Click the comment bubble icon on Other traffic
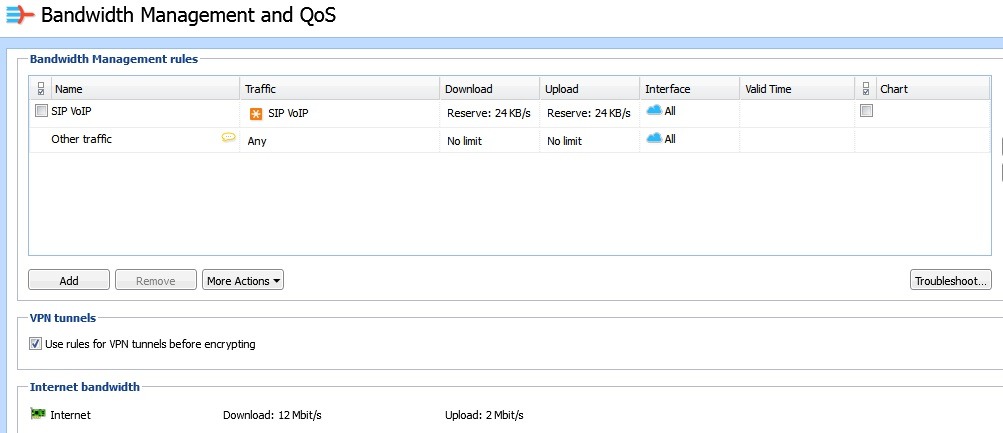The height and width of the screenshot is (433, 1003). [x=228, y=138]
